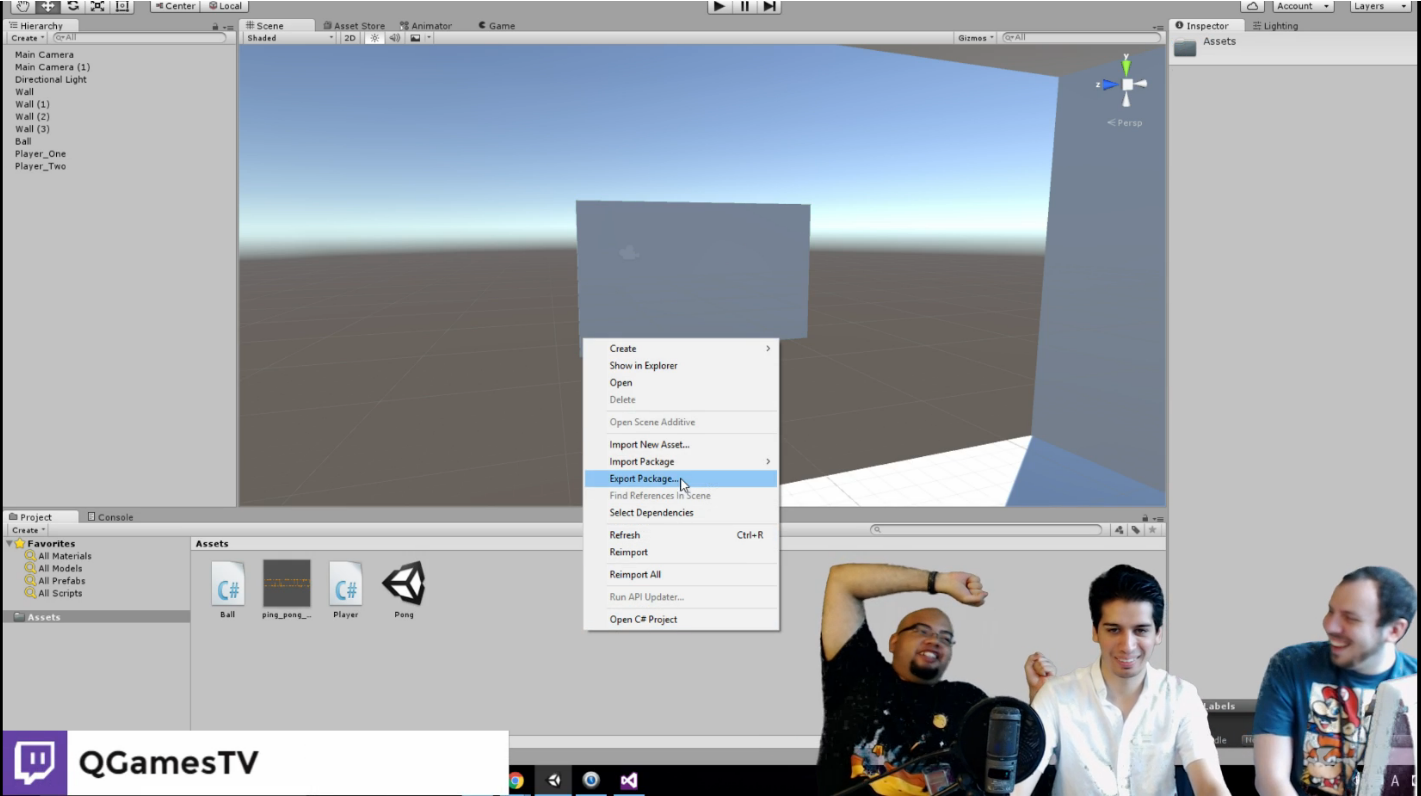Switch to the Game tab
Viewport: 1421px width, 796px height.
click(497, 26)
